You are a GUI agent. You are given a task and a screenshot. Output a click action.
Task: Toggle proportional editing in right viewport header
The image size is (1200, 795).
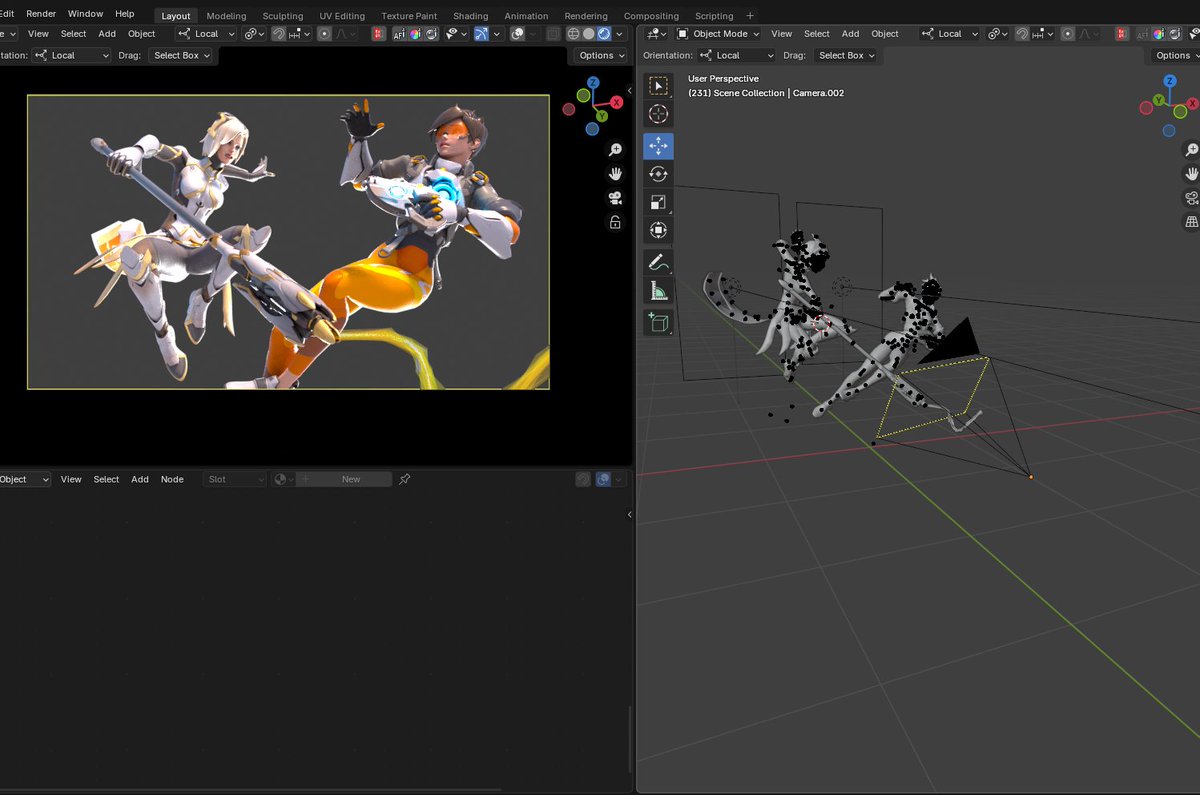pos(1067,34)
